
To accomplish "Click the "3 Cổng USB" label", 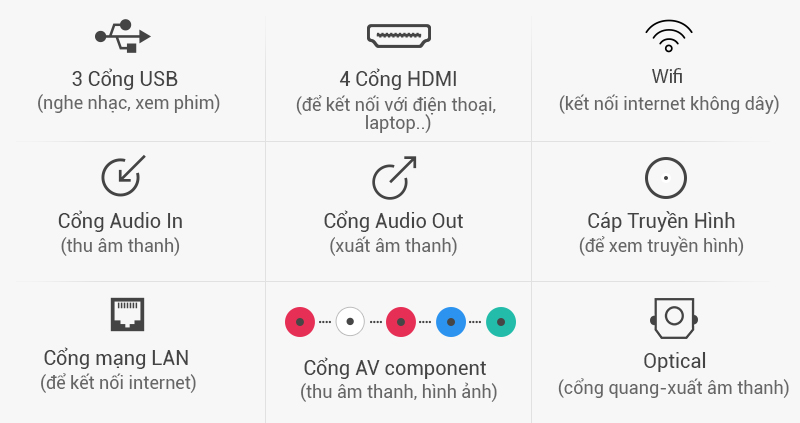I will point(126,79).
